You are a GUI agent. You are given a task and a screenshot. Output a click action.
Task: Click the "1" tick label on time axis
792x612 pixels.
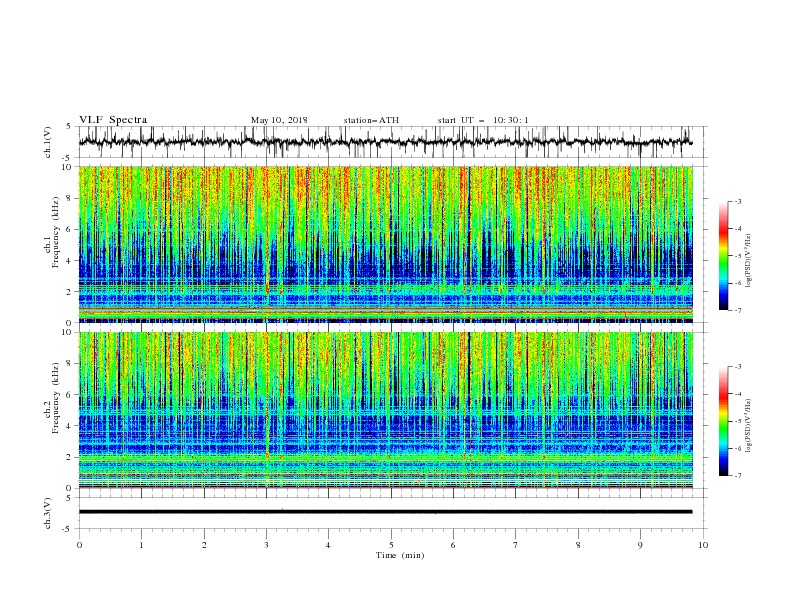141,545
